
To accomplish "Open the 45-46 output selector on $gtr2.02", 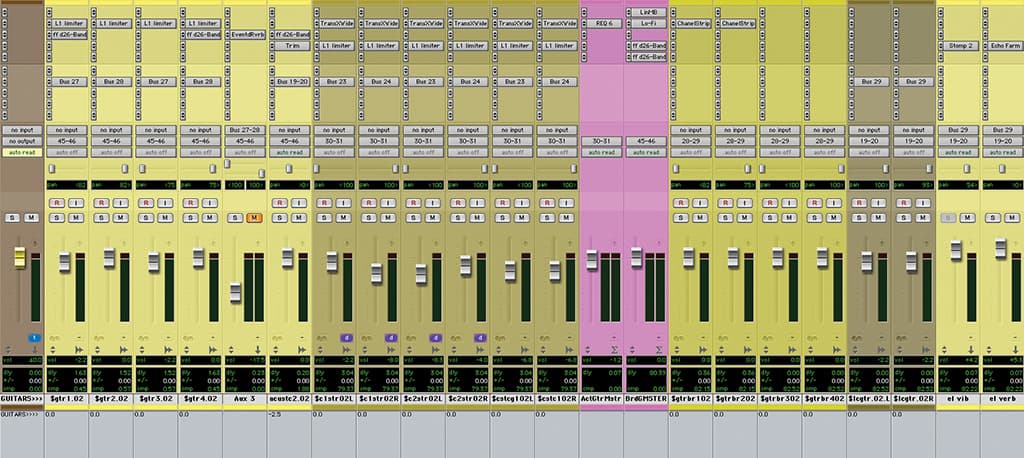I will (x=111, y=141).
